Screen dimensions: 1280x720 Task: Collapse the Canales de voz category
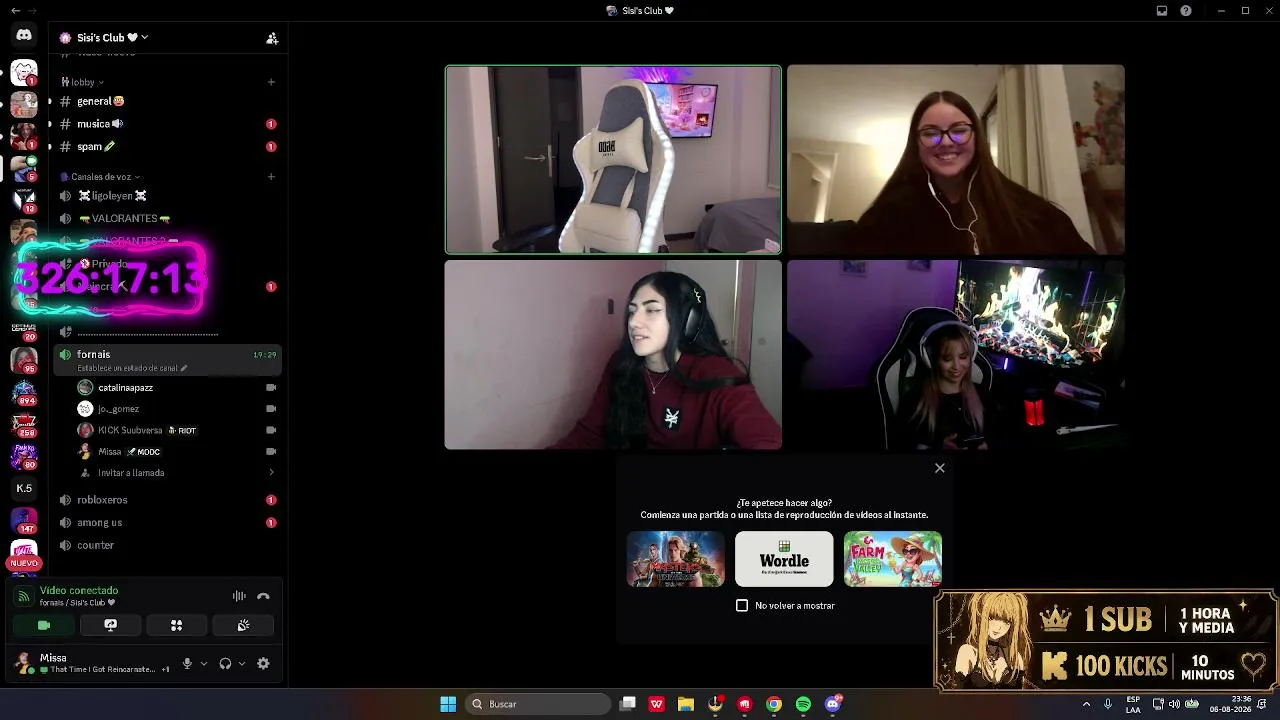pyautogui.click(x=100, y=177)
